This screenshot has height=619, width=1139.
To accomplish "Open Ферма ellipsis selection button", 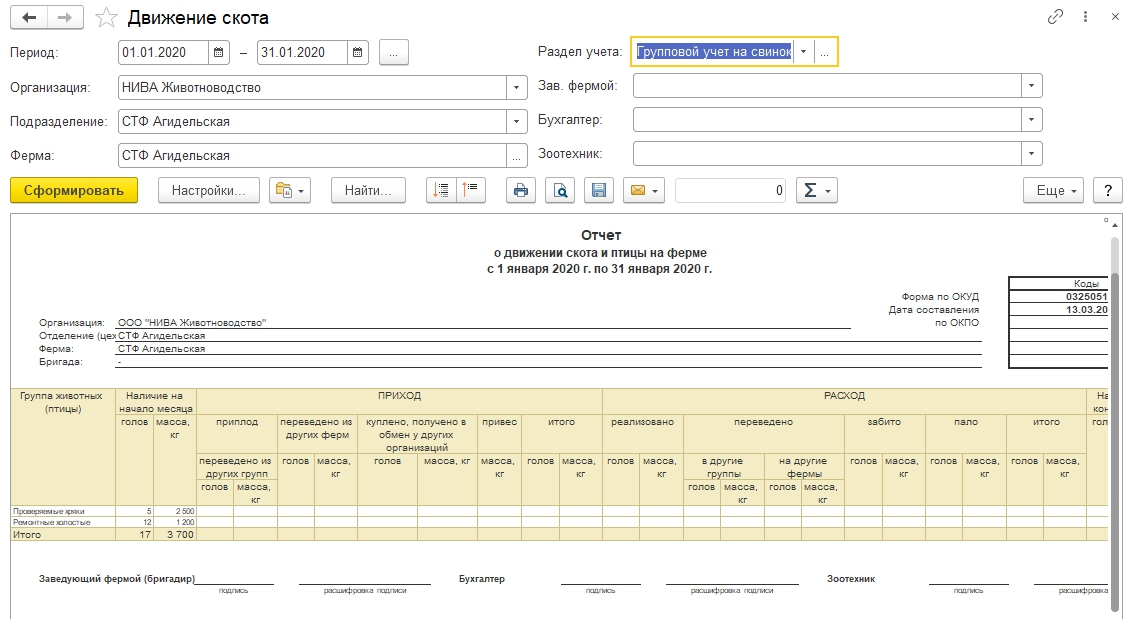I will [516, 155].
